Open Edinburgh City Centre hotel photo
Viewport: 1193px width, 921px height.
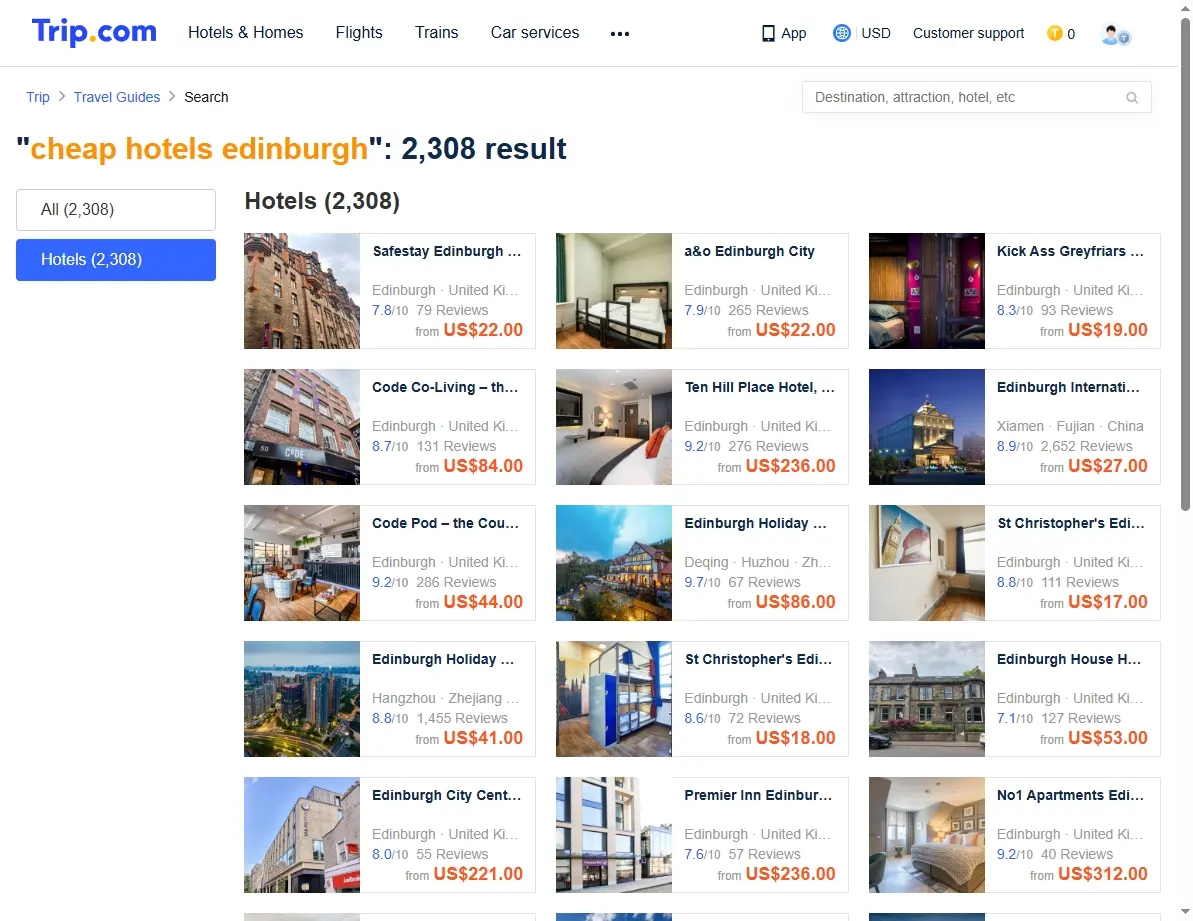[302, 835]
